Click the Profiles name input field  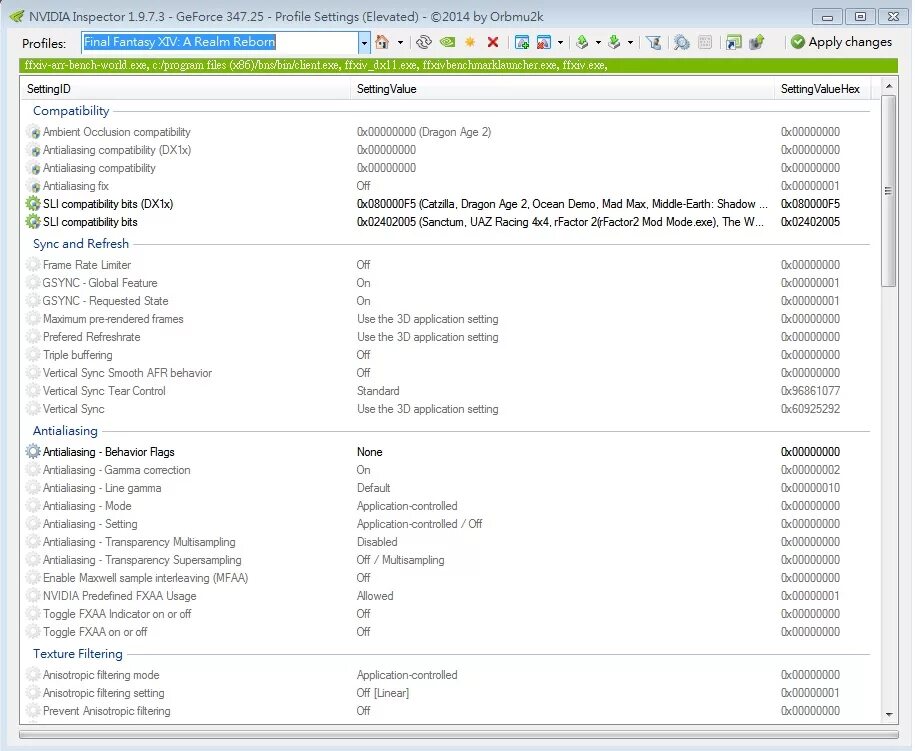click(219, 42)
